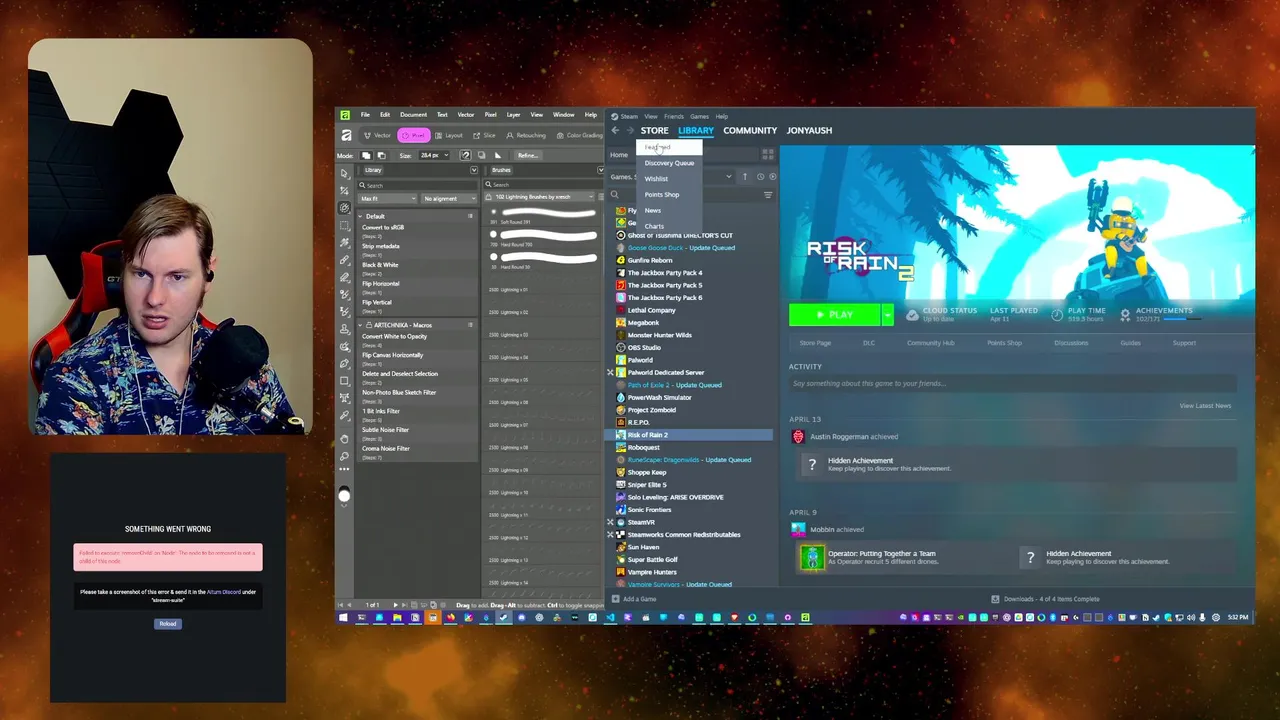Select the rectangular marquee selection tool
The image size is (1280, 720).
345,225
